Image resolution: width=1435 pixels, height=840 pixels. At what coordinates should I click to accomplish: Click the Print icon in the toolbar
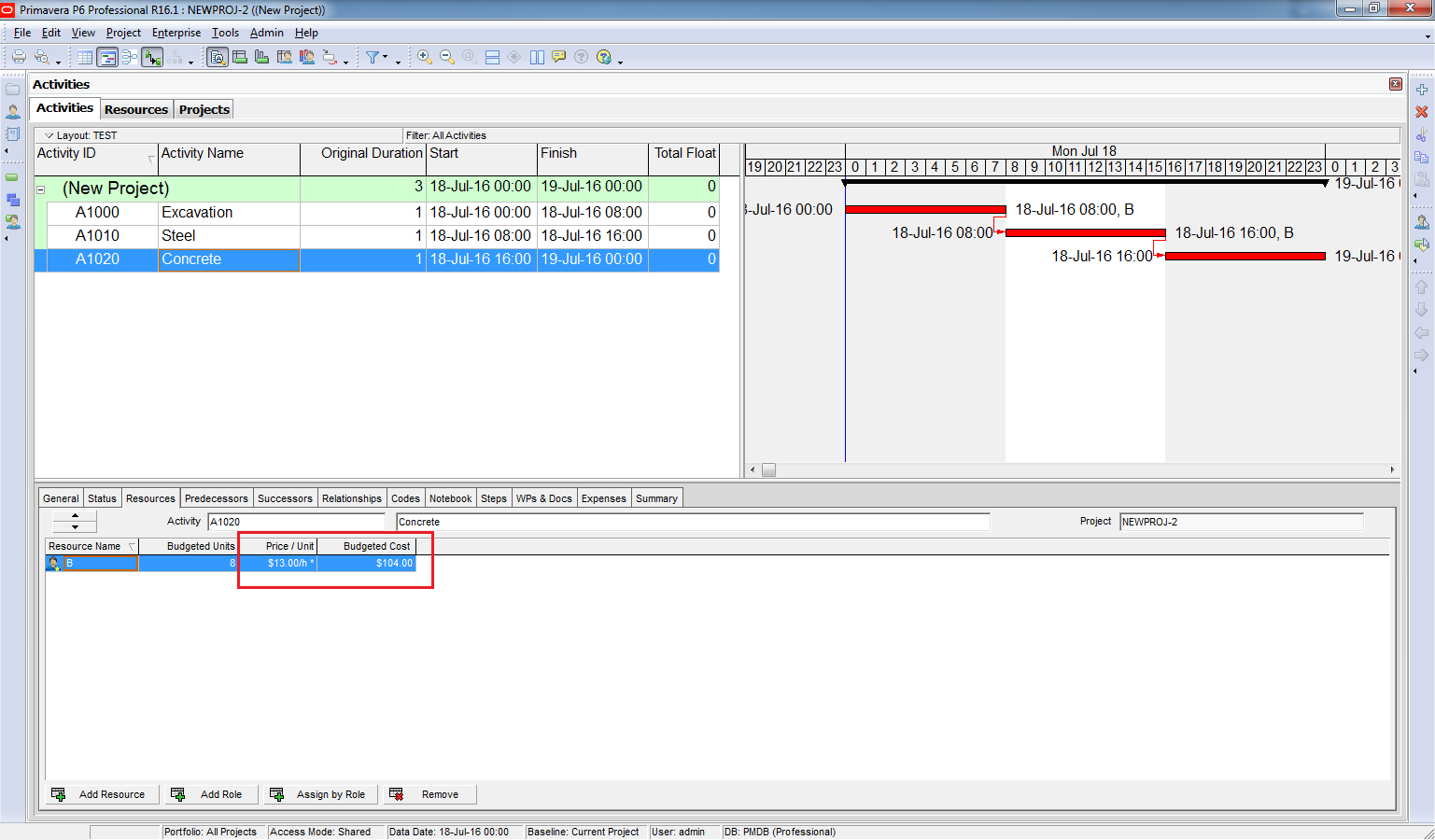point(18,57)
